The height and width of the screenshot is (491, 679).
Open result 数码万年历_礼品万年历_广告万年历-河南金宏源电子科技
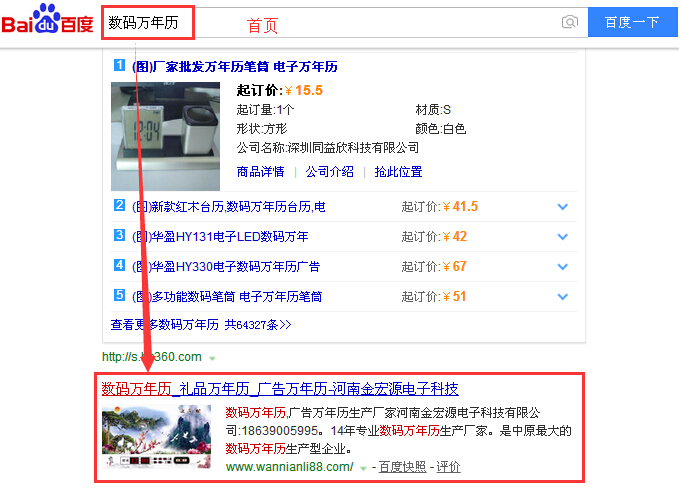tap(280, 389)
